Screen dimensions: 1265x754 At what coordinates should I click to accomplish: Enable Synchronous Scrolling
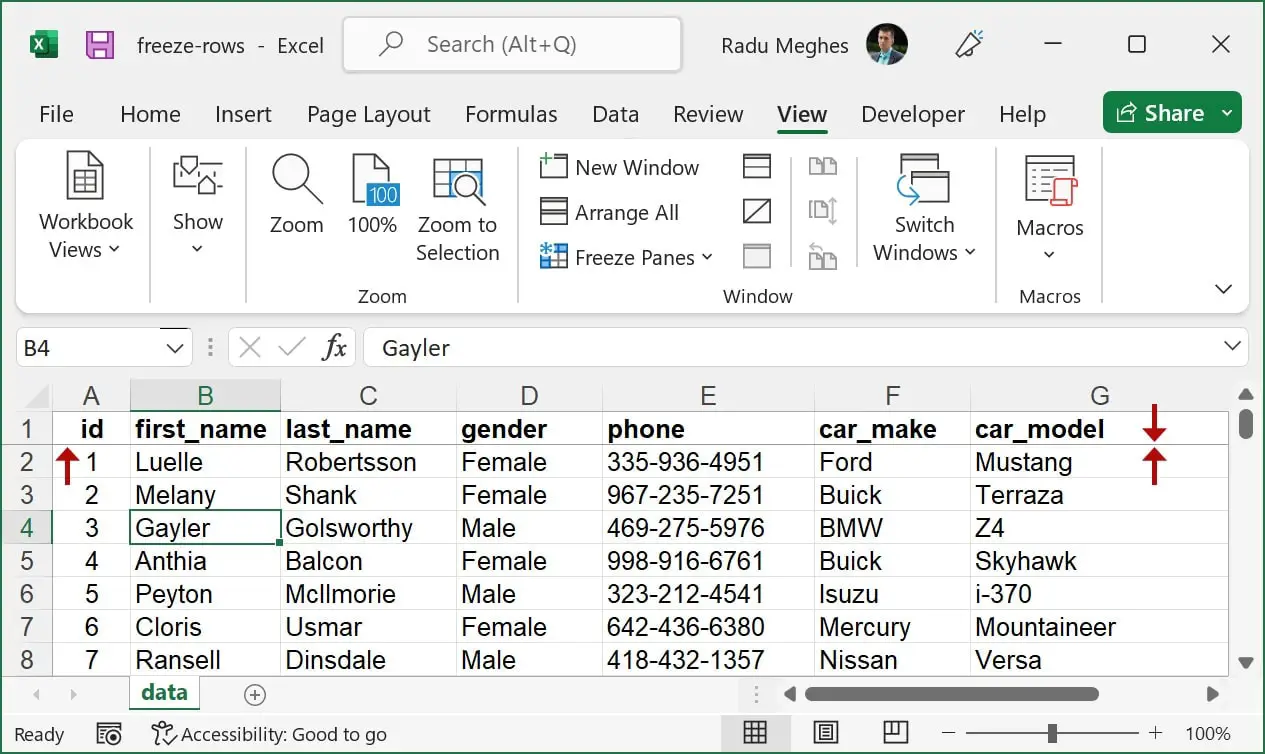[x=823, y=211]
